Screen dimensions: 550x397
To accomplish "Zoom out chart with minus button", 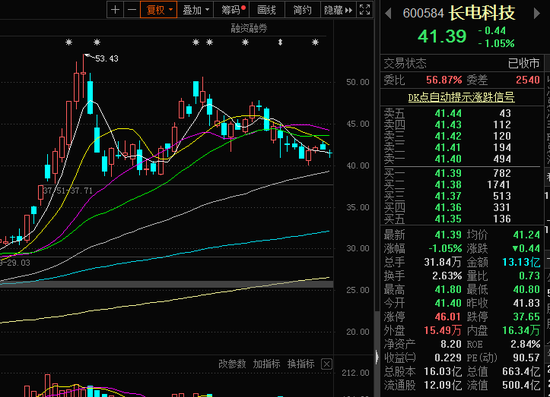I will [132, 10].
